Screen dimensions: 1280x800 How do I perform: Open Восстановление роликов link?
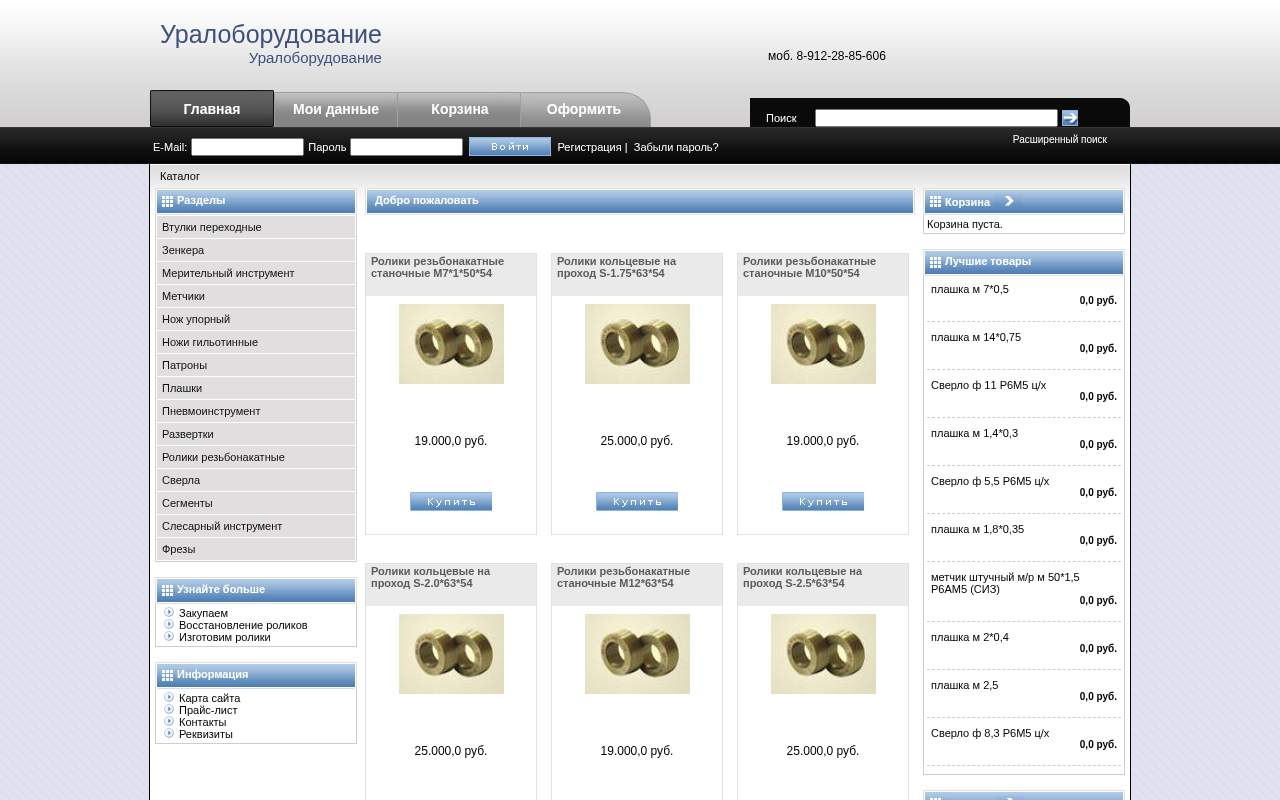pyautogui.click(x=243, y=625)
